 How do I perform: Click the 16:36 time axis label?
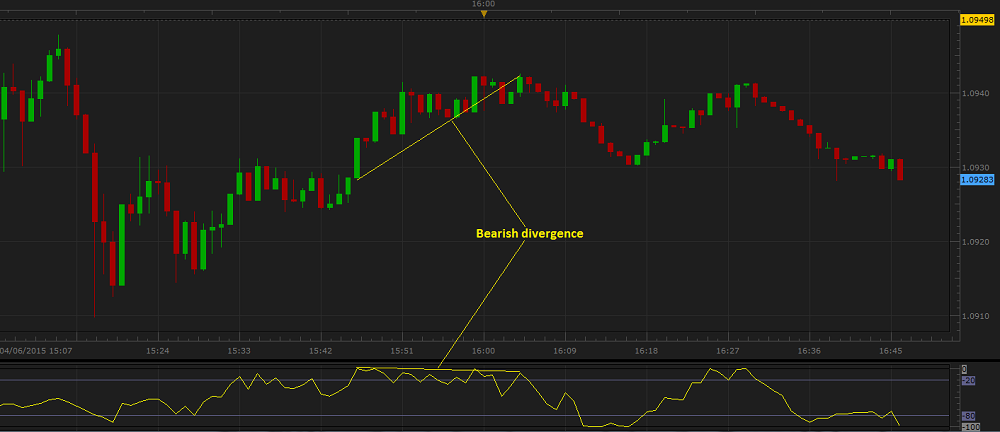pos(810,351)
